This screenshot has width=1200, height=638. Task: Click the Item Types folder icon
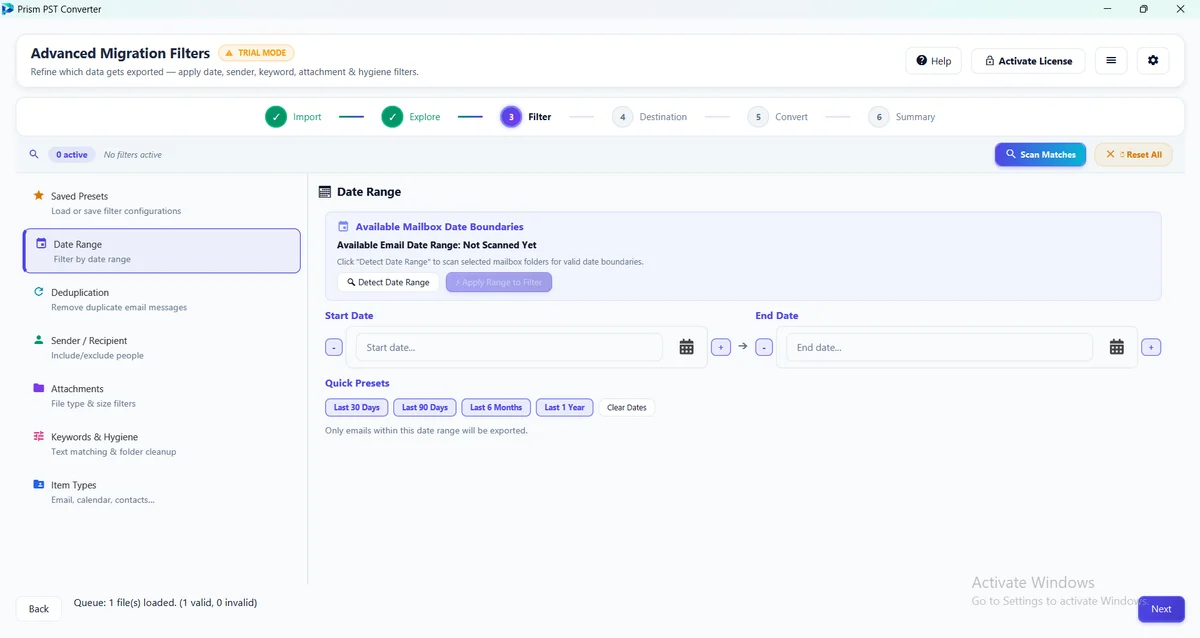click(x=38, y=484)
